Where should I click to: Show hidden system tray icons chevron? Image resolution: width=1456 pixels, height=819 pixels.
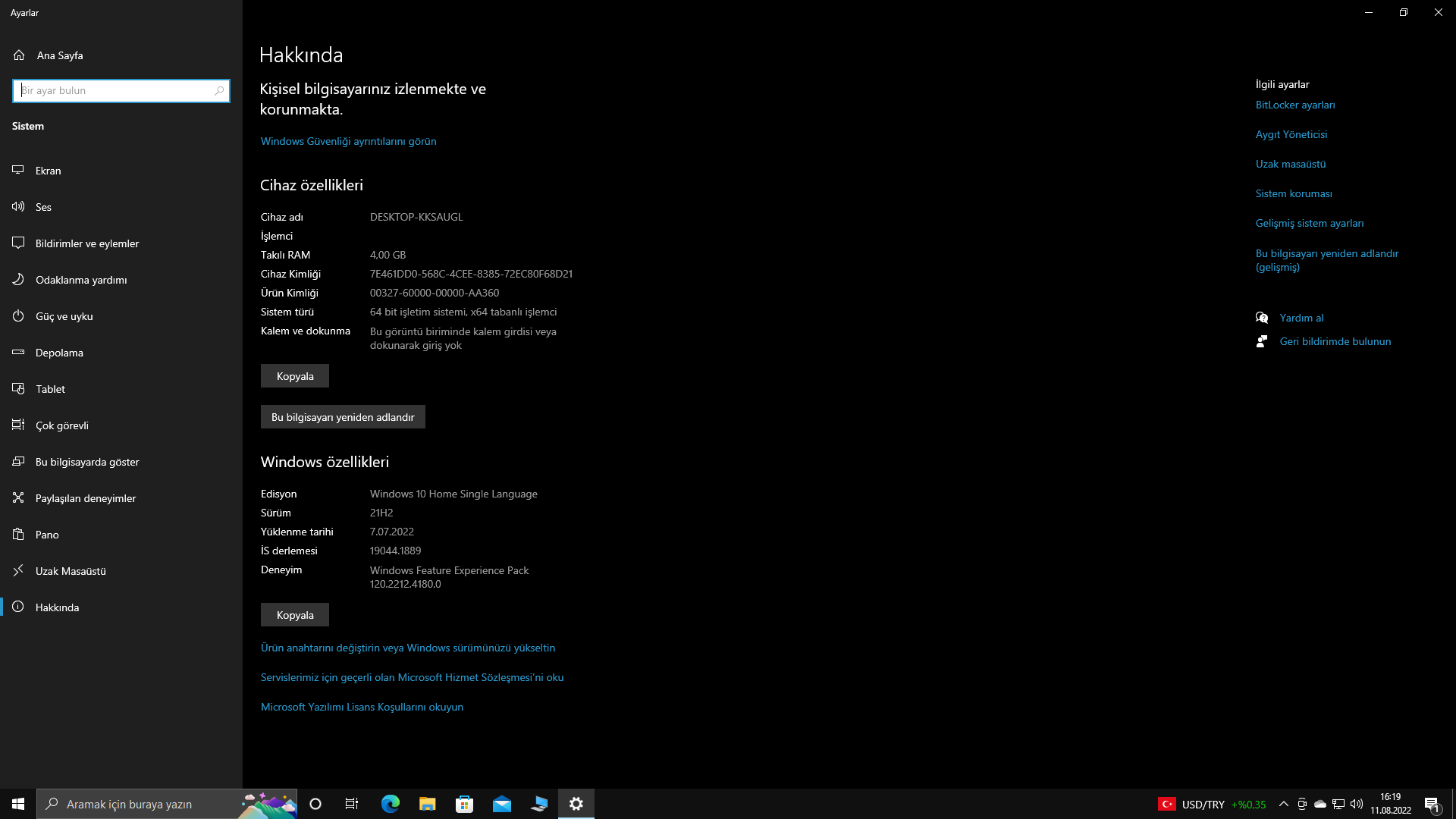[x=1283, y=804]
